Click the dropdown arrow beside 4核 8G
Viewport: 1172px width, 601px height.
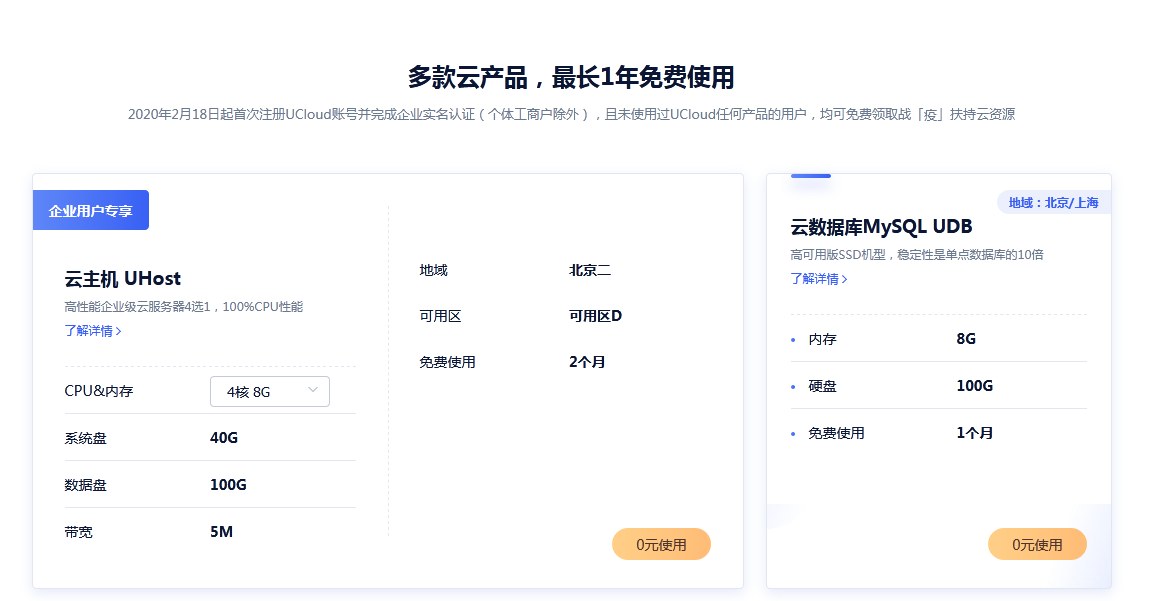(313, 390)
